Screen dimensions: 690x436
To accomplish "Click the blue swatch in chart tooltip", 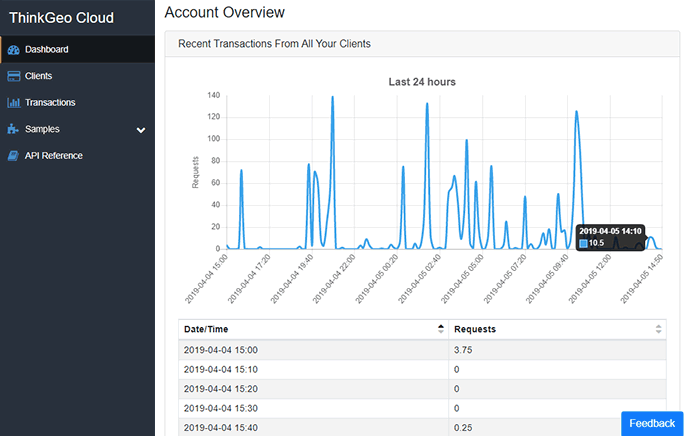I will [x=583, y=243].
